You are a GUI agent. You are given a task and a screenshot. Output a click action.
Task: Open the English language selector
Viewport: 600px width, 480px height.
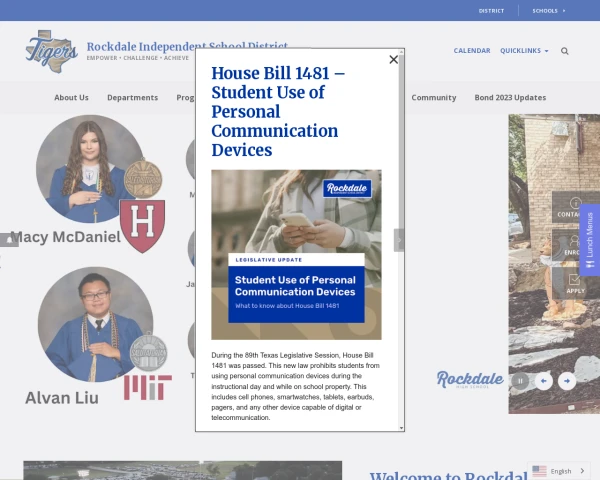559,471
